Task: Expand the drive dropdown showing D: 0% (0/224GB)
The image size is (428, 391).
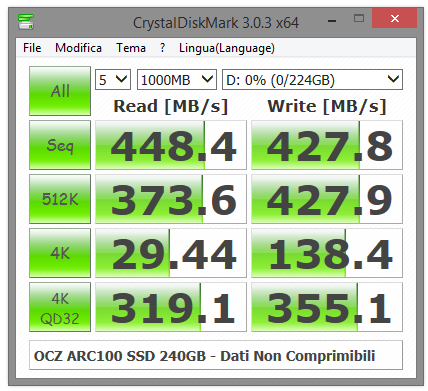Action: [x=312, y=80]
